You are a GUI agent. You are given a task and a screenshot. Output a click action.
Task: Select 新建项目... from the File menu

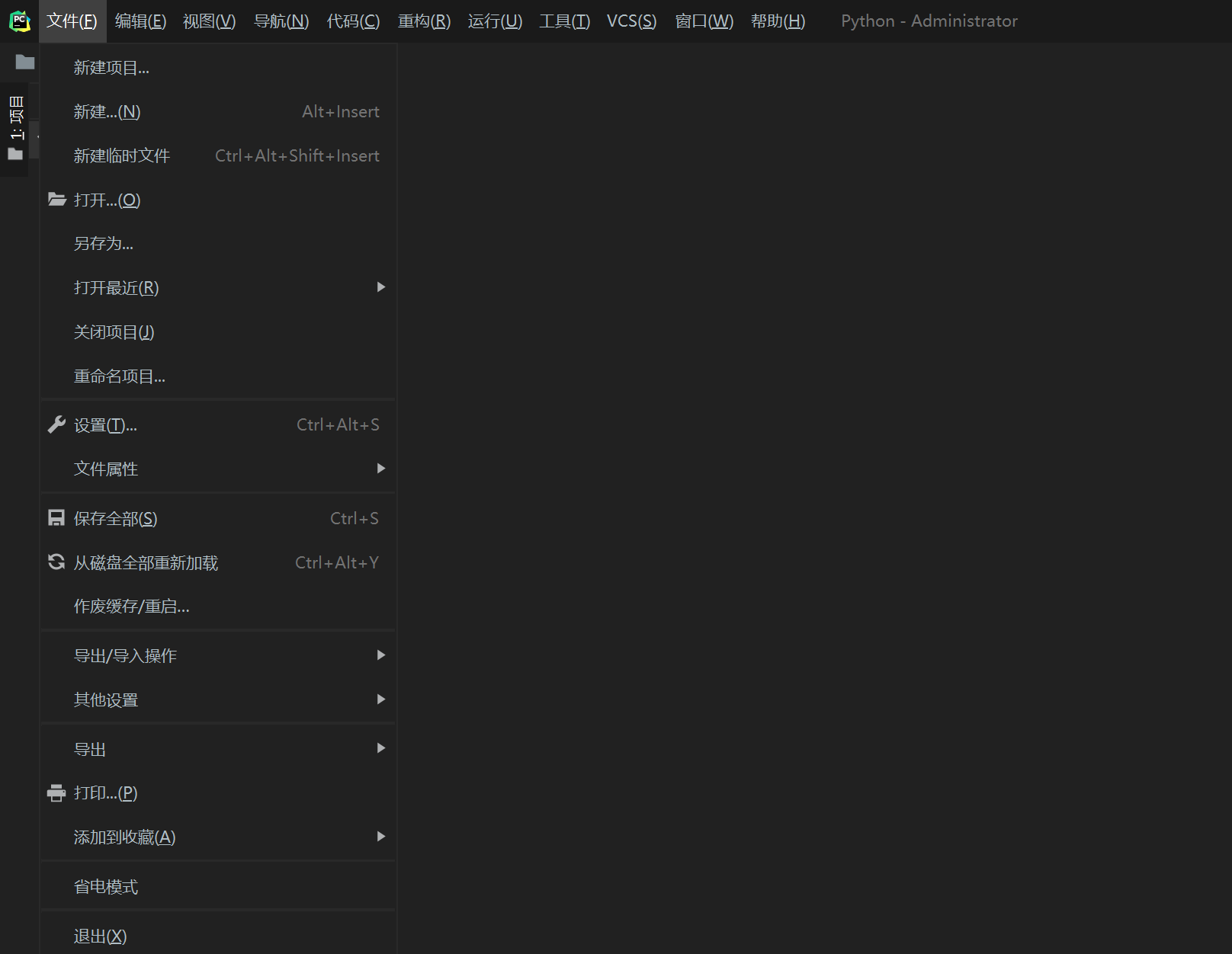coord(218,68)
